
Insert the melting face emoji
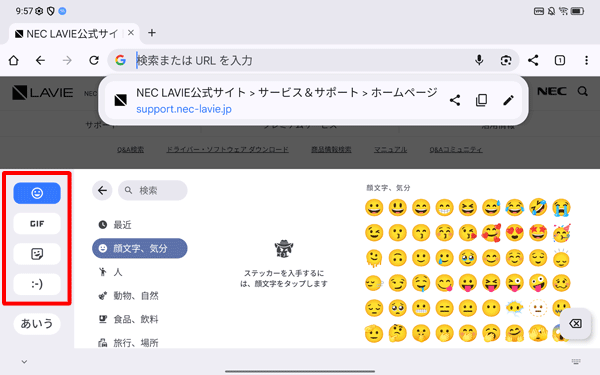374,258
